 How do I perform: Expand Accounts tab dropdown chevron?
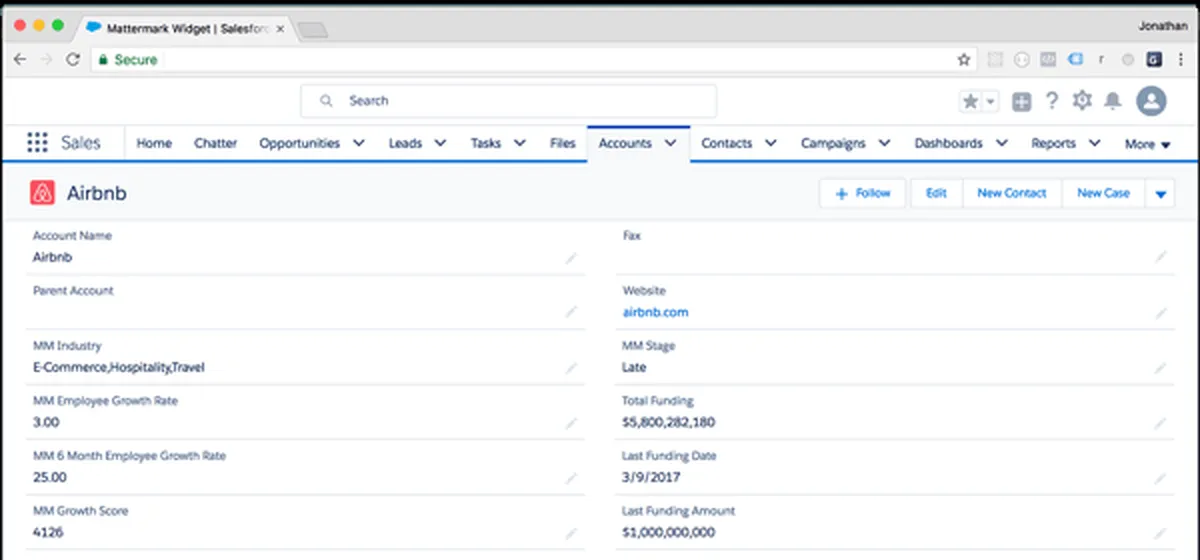point(671,143)
